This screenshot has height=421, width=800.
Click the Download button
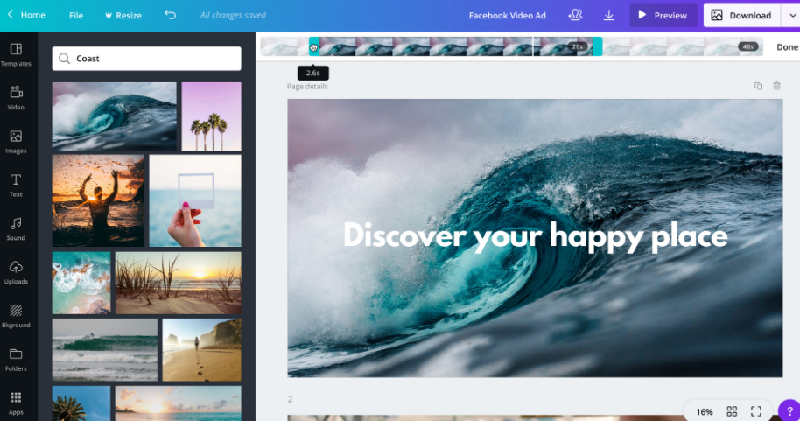pos(742,15)
